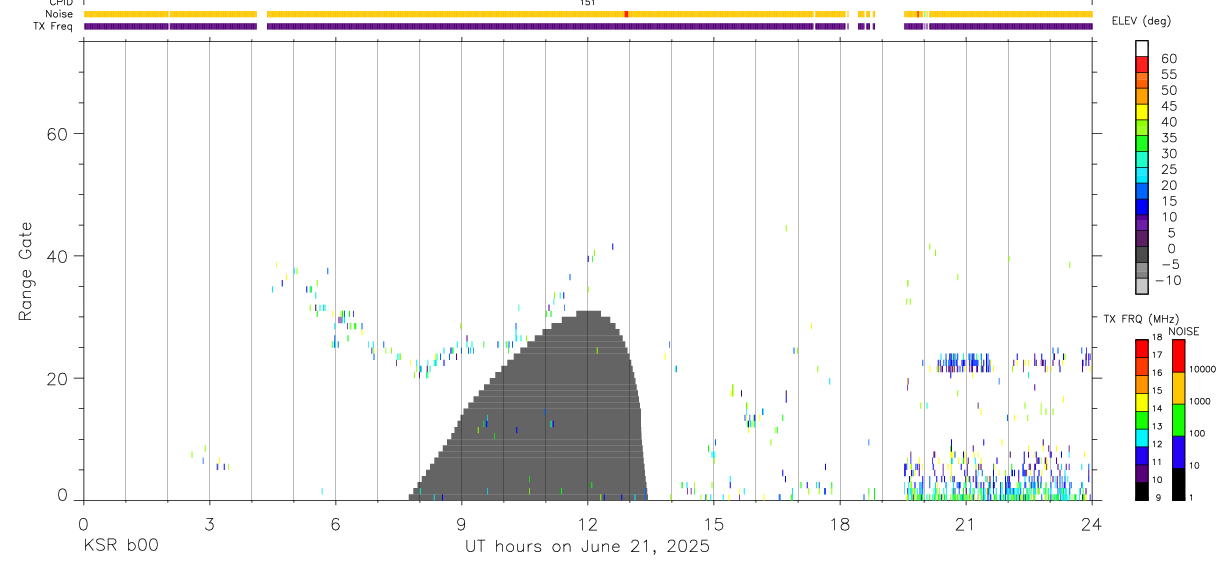Click the x-axis tick label "9"

(x=461, y=524)
